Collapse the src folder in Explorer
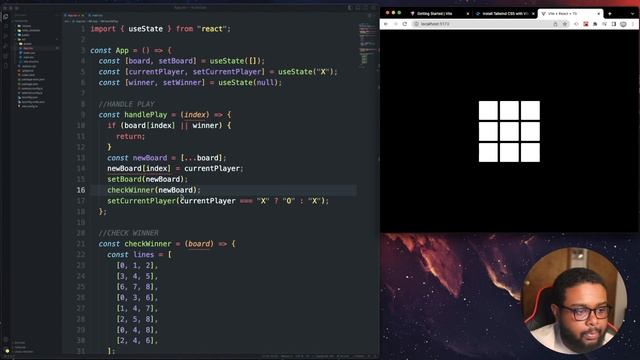The width and height of the screenshot is (640, 360). (22, 39)
